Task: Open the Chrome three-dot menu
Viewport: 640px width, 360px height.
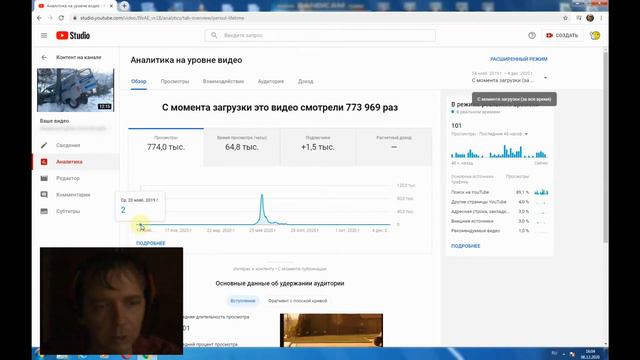Action: [601, 18]
